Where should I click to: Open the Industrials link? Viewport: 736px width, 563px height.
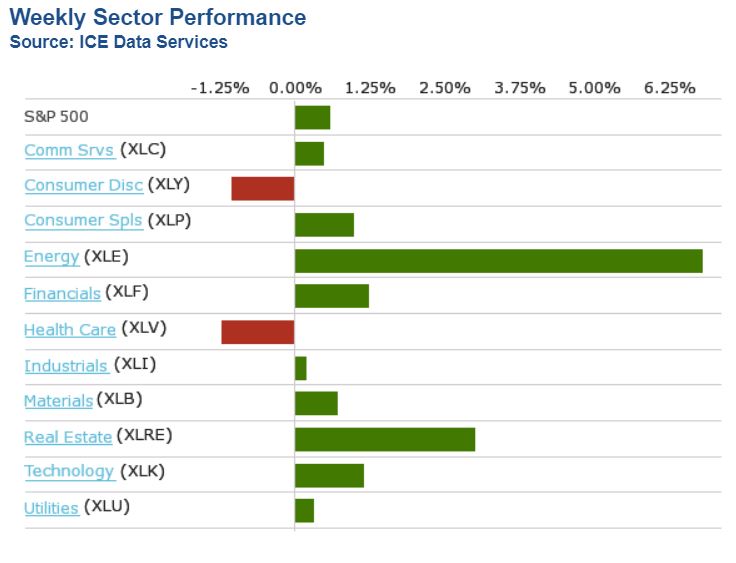click(x=66, y=366)
